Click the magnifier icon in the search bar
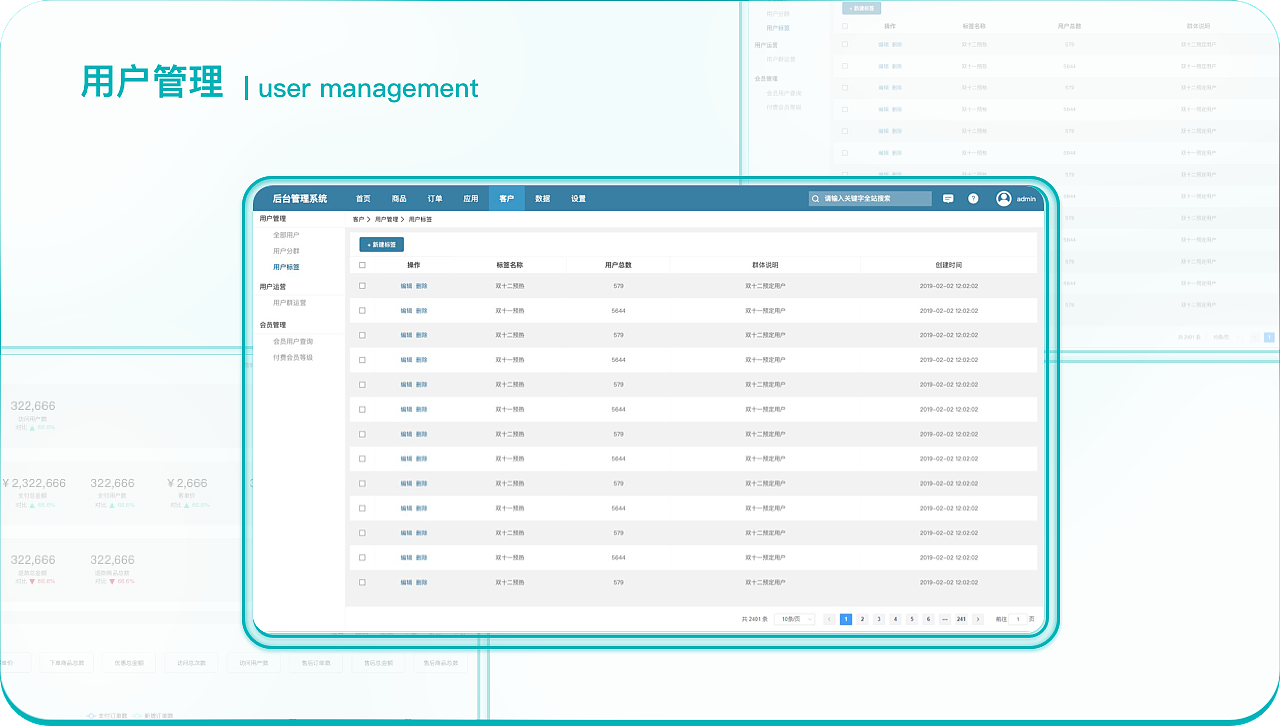 816,199
